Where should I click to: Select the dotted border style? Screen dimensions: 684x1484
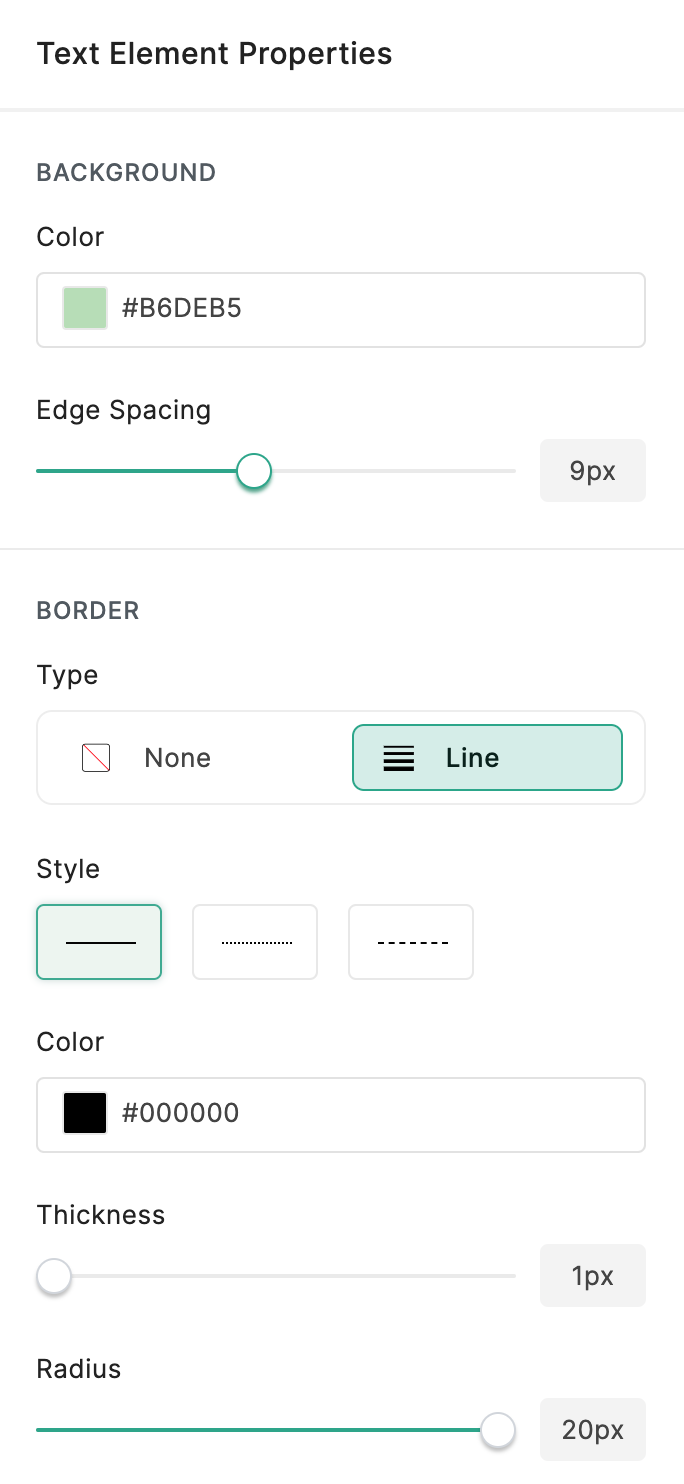coord(255,942)
